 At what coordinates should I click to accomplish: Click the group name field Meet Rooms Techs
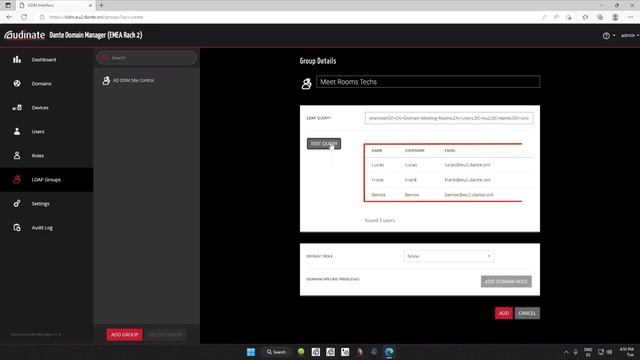[x=428, y=82]
